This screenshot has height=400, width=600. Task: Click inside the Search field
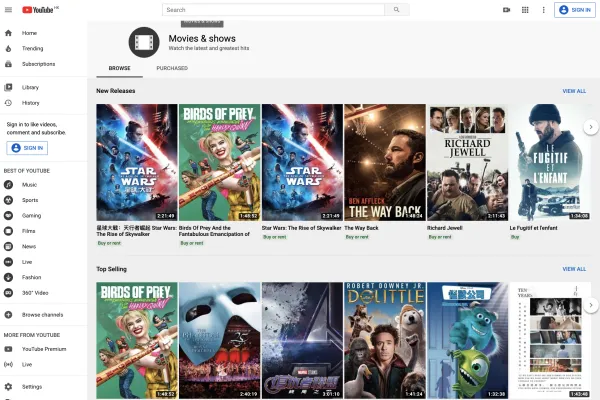click(x=273, y=10)
